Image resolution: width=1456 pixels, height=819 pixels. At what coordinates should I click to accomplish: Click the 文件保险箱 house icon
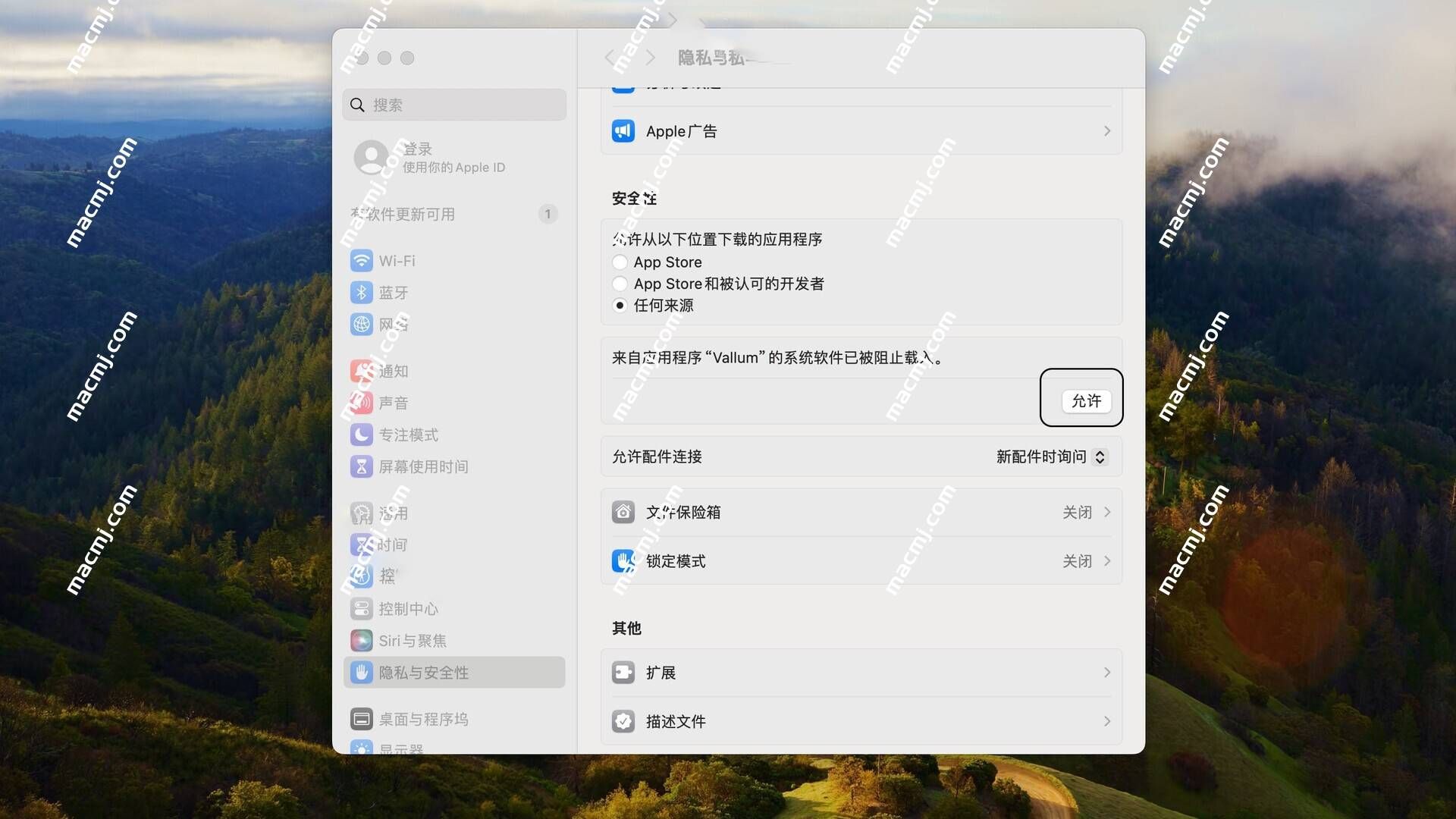click(x=623, y=513)
